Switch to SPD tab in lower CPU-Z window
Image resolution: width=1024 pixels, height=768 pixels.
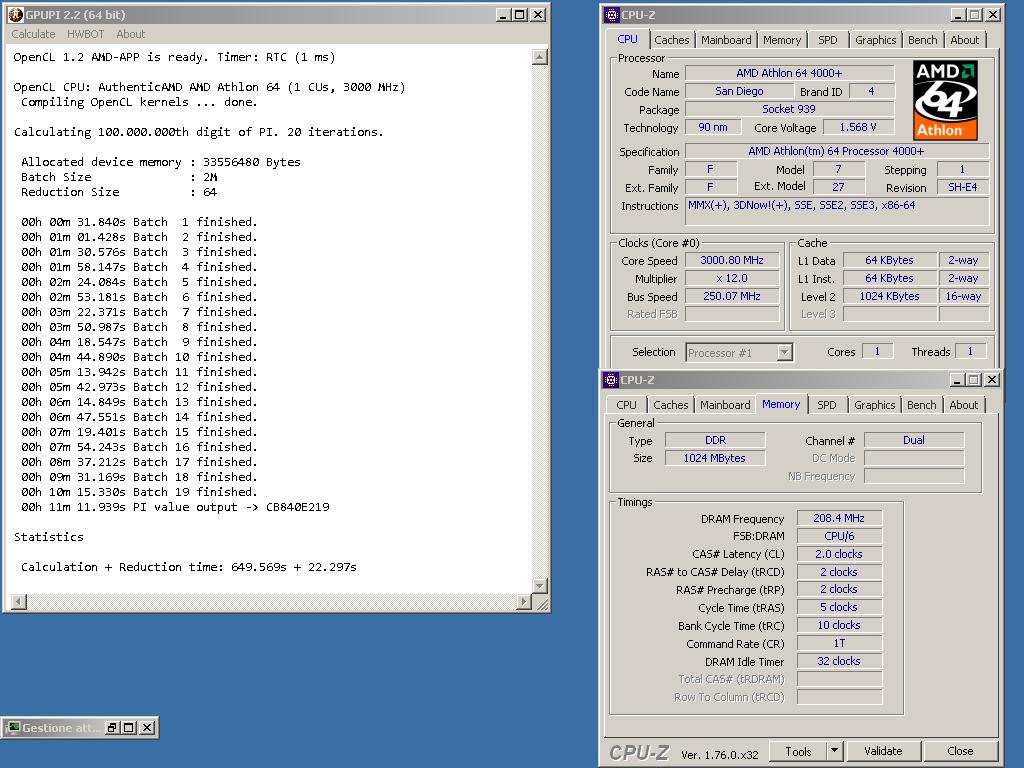tap(827, 405)
